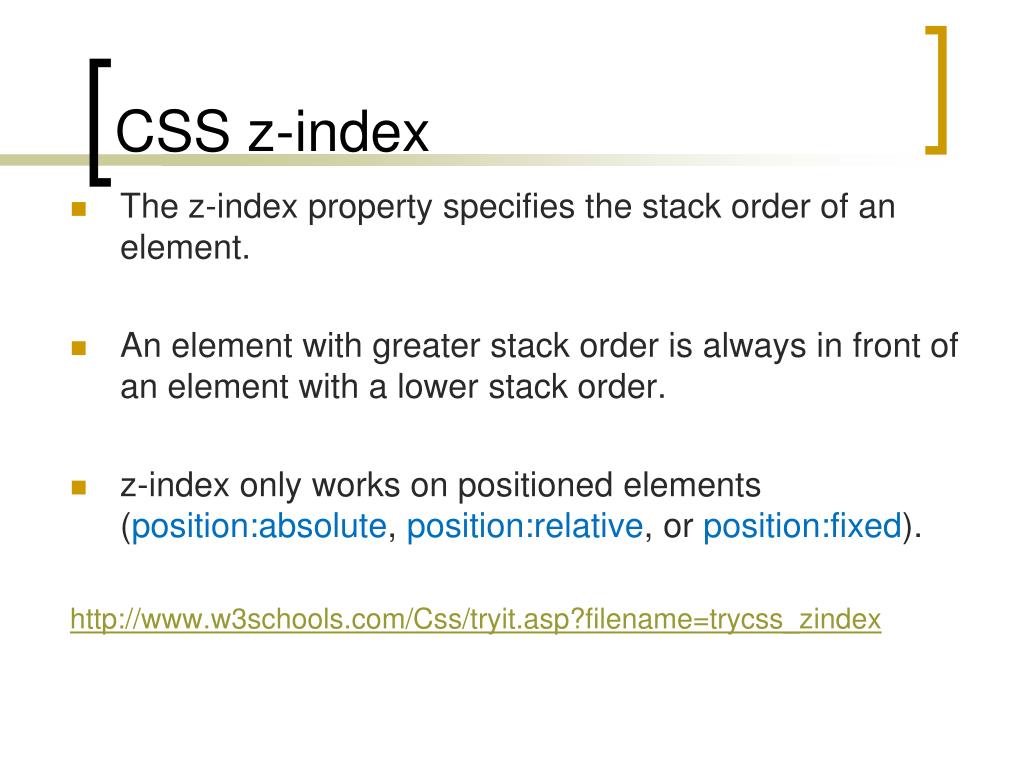
Task: Click the blue position:relative text
Action: pos(525,526)
